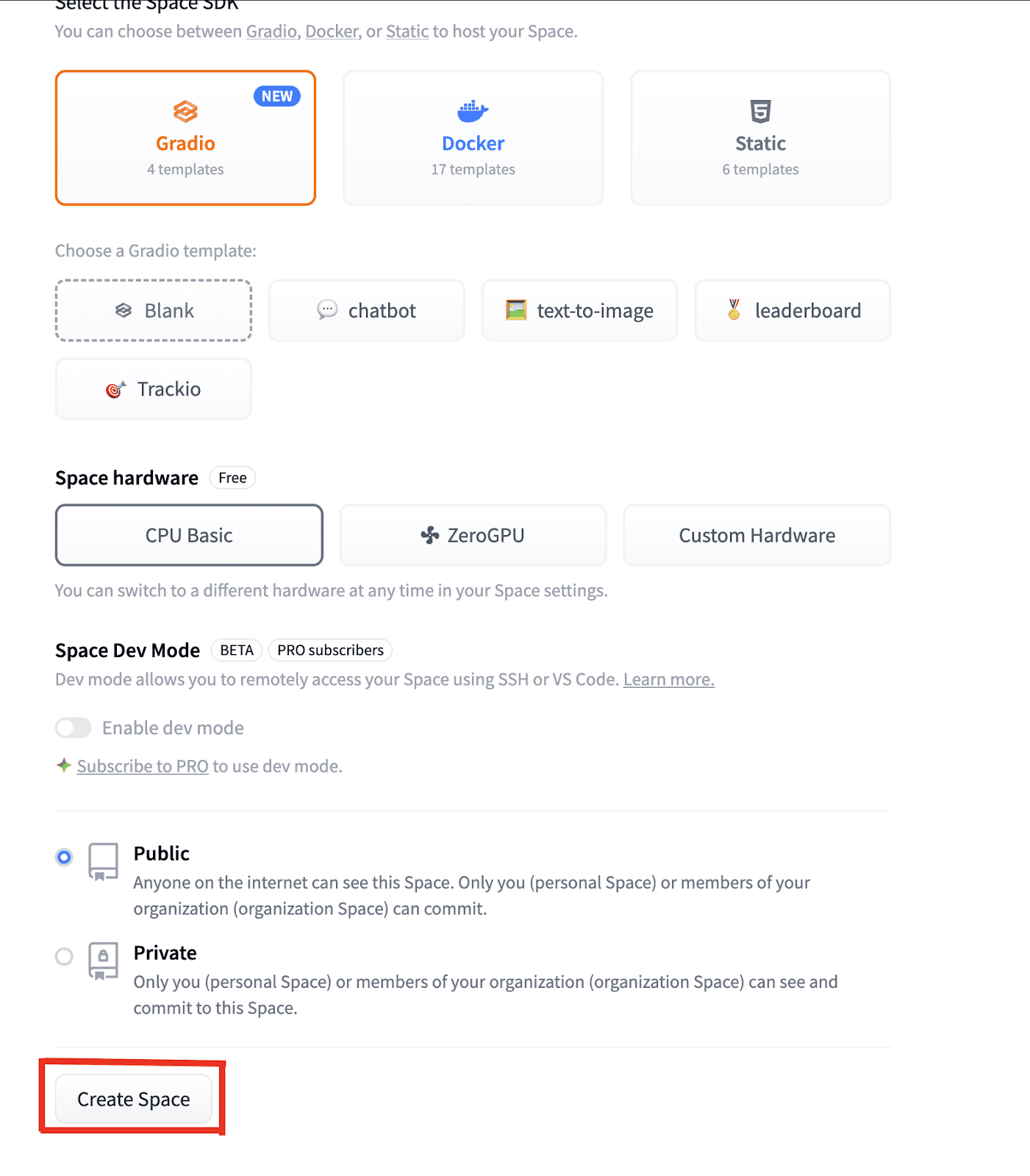This screenshot has height=1176, width=1030.
Task: Click the ZeroGPU fan icon
Action: (x=430, y=535)
